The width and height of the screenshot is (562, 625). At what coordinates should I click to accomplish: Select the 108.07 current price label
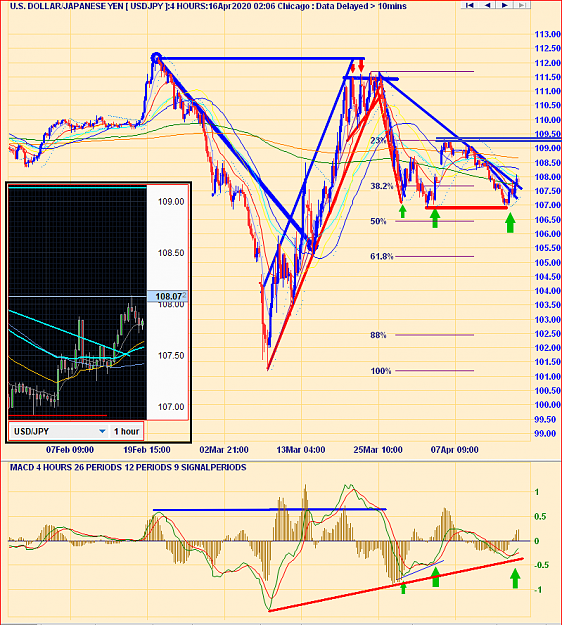coord(167,297)
